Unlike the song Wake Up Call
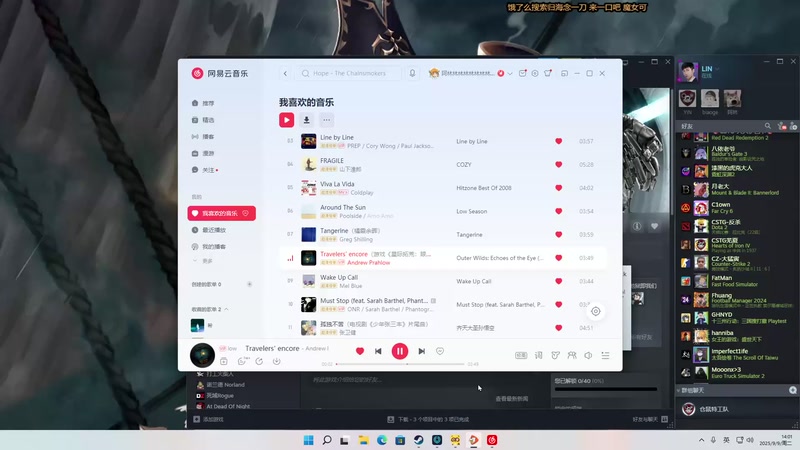The width and height of the screenshot is (800, 450). (x=559, y=281)
